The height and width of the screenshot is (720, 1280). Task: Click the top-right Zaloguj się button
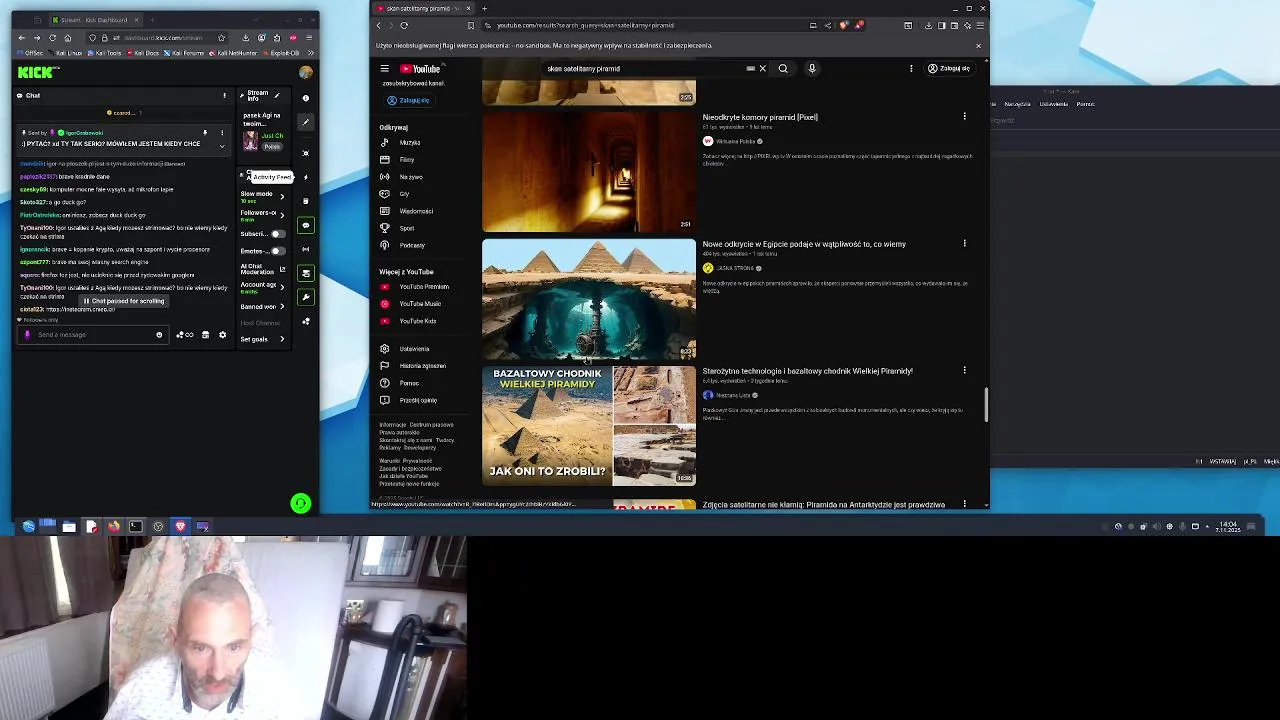(949, 69)
